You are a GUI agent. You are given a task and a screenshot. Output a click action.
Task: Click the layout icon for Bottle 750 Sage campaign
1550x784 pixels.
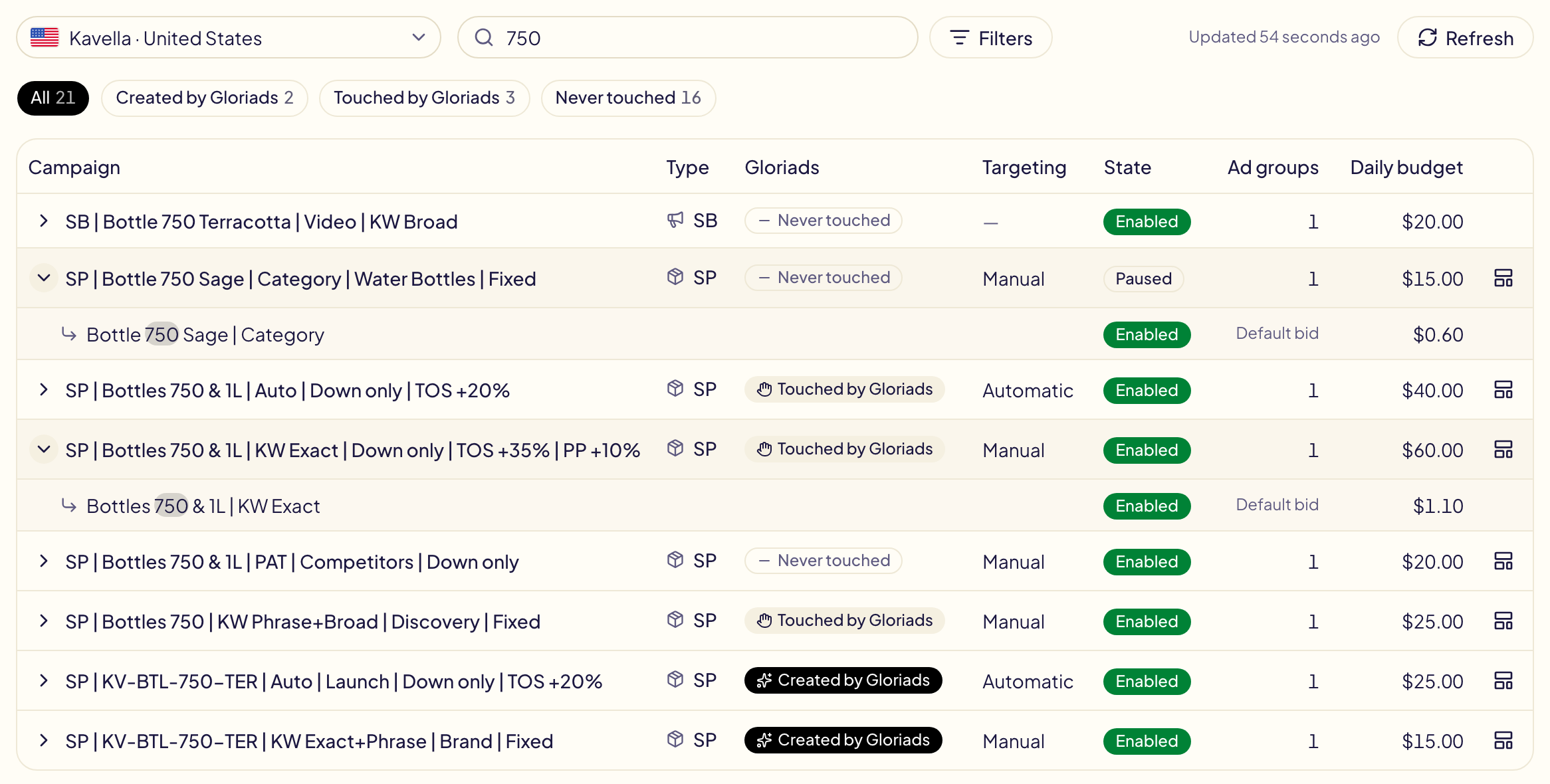pos(1503,278)
